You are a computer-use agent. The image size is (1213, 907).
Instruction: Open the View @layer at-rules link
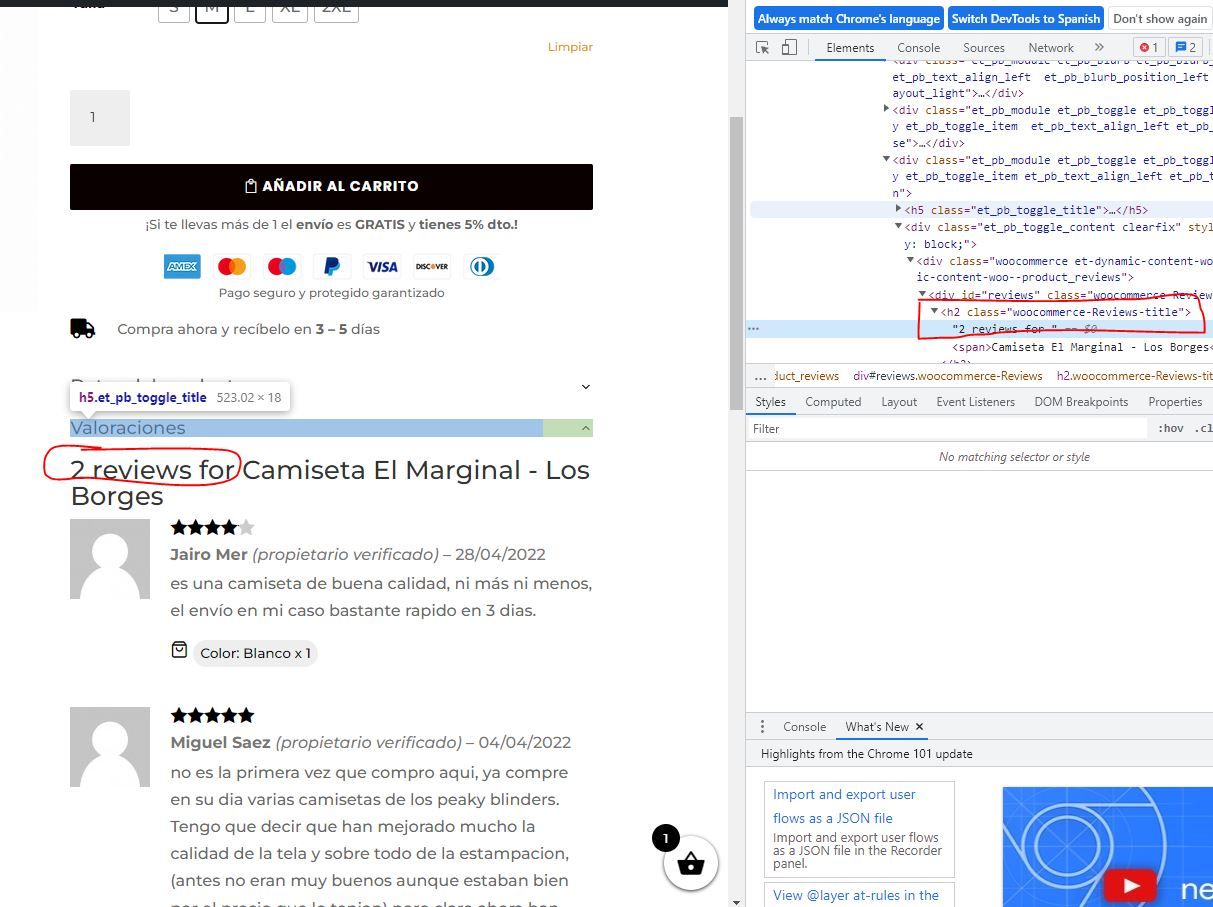[x=856, y=895]
